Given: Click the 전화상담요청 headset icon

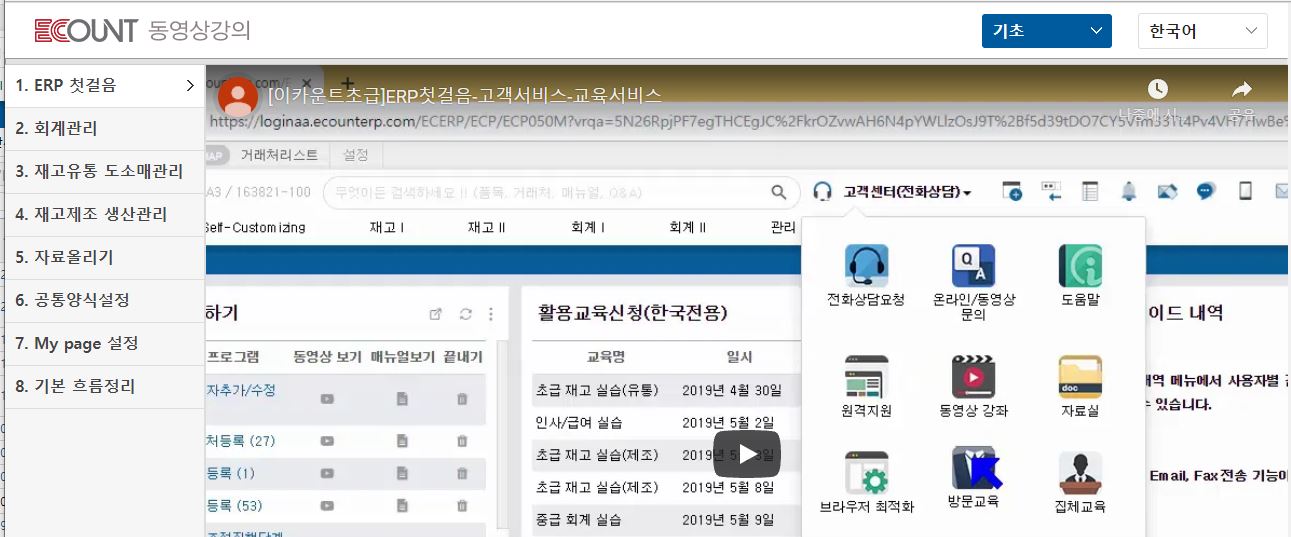Looking at the screenshot, I should point(866,266).
